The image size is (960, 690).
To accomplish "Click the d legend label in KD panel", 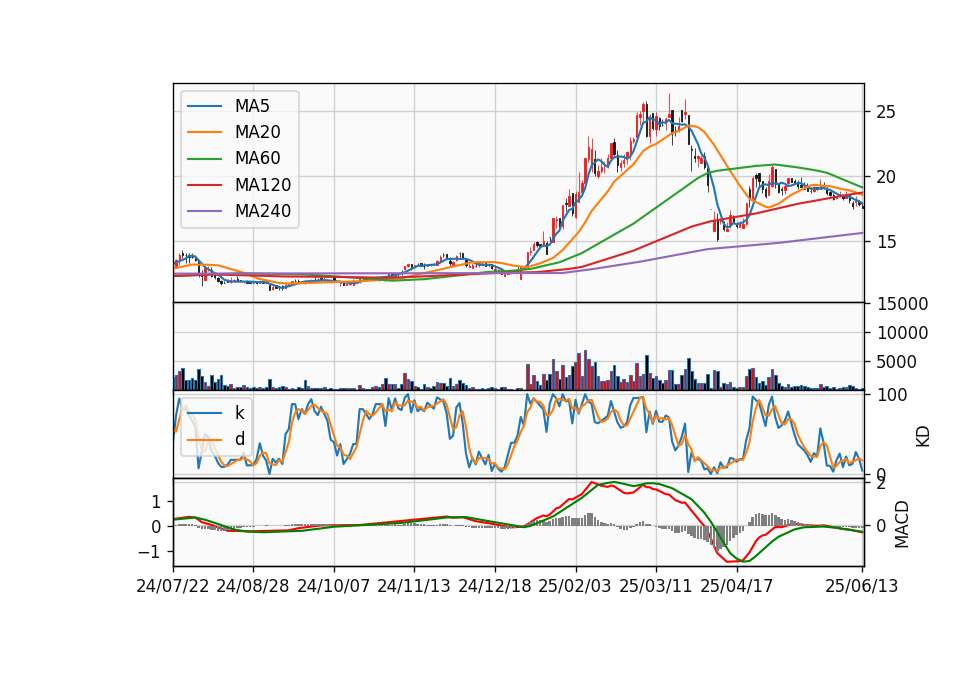I will click(x=239, y=439).
